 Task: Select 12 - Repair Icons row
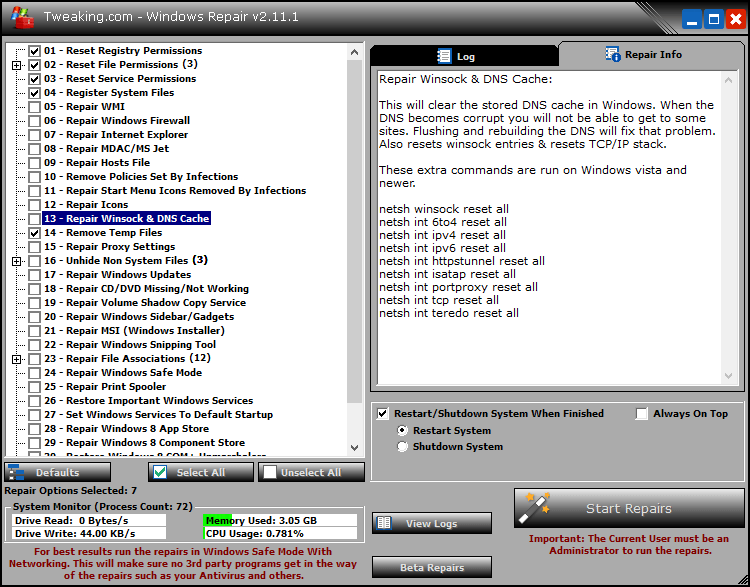click(x=86, y=205)
